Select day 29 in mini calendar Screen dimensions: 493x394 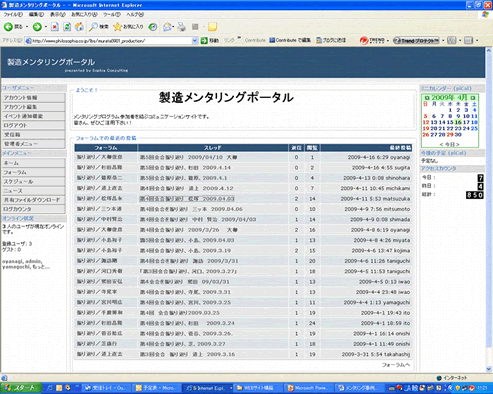pos(450,135)
